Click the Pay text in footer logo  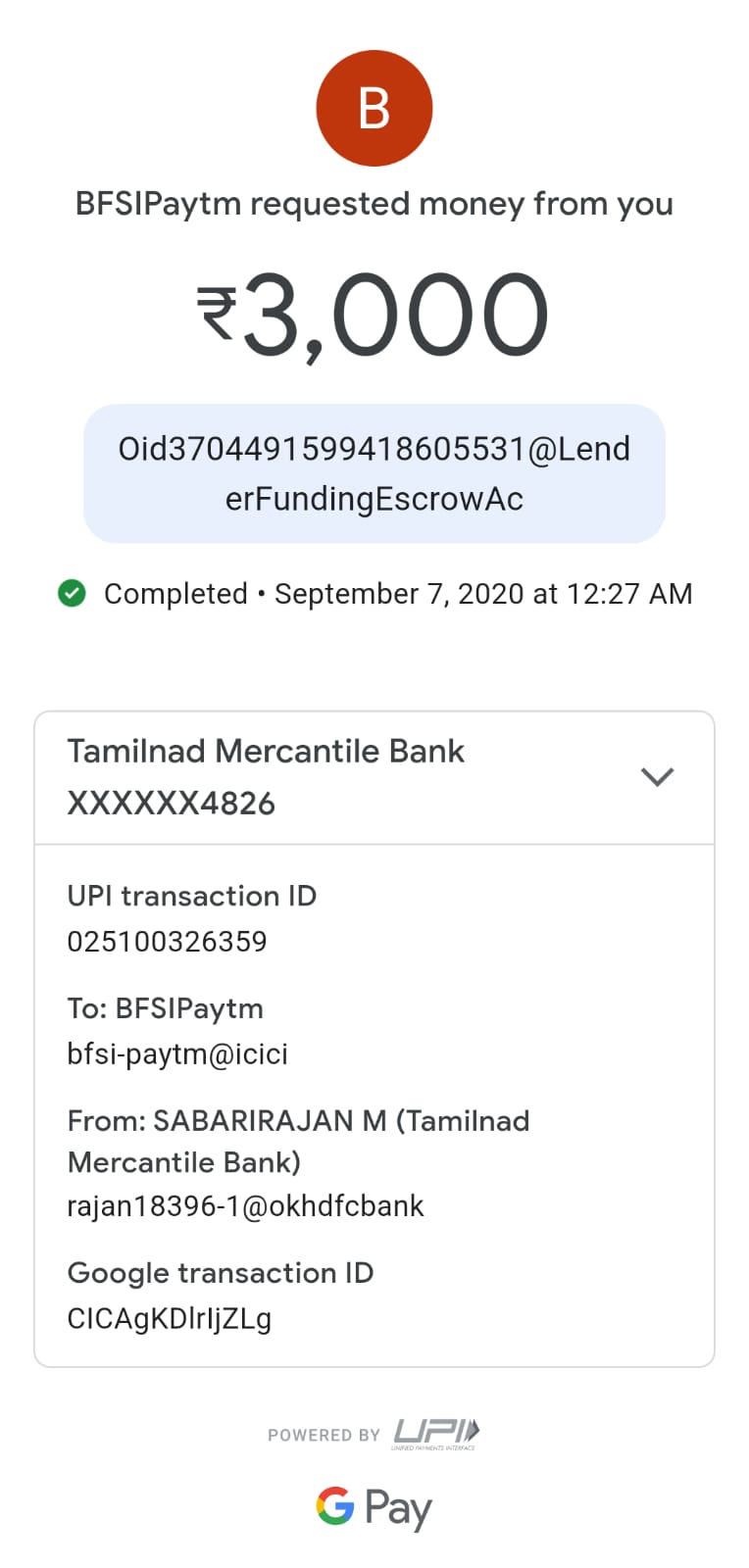pos(398,1508)
